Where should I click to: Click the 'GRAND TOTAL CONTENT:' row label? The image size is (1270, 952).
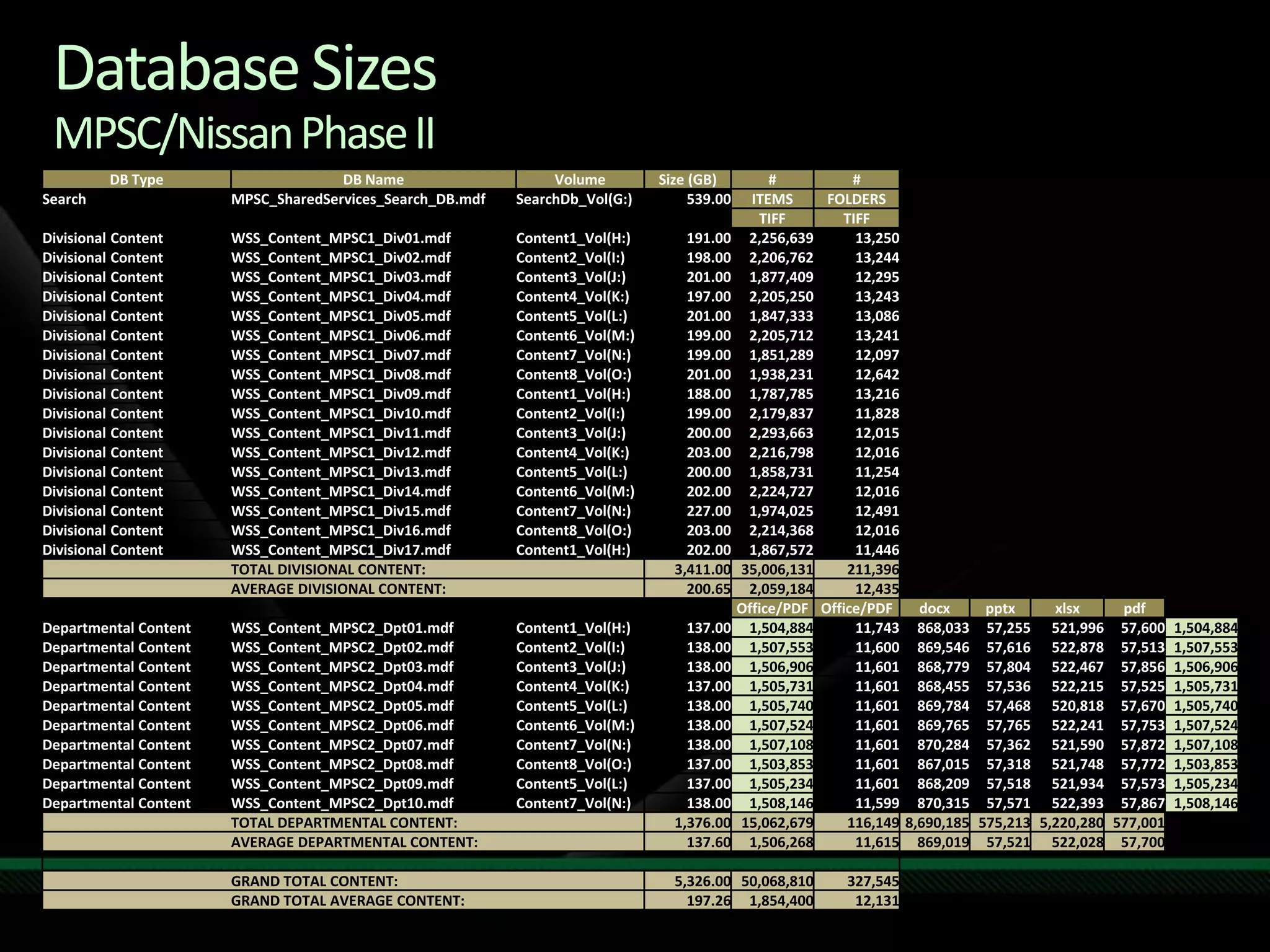click(314, 881)
